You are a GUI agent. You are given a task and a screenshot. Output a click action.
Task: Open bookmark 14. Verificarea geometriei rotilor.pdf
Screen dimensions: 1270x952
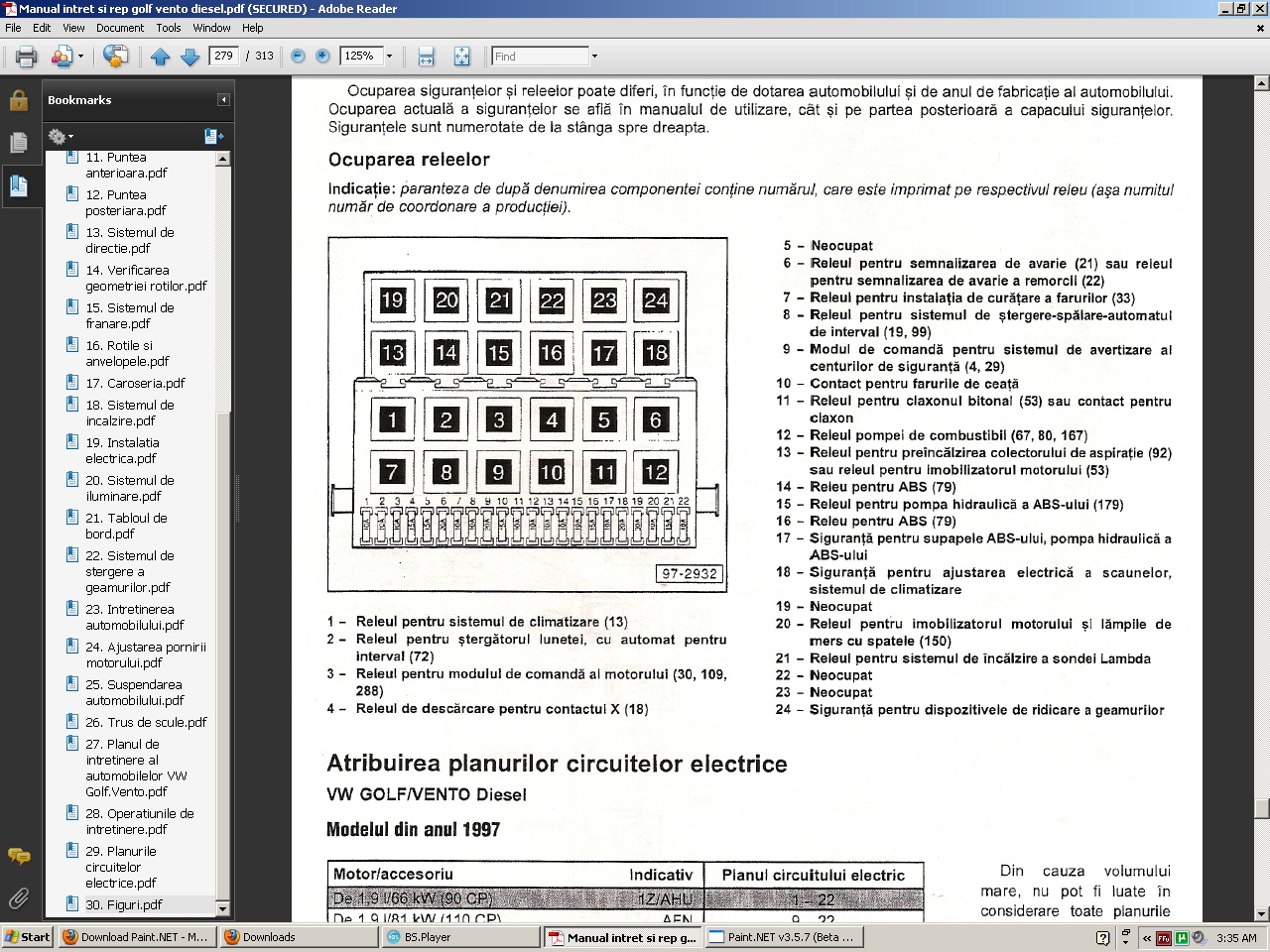coord(146,278)
